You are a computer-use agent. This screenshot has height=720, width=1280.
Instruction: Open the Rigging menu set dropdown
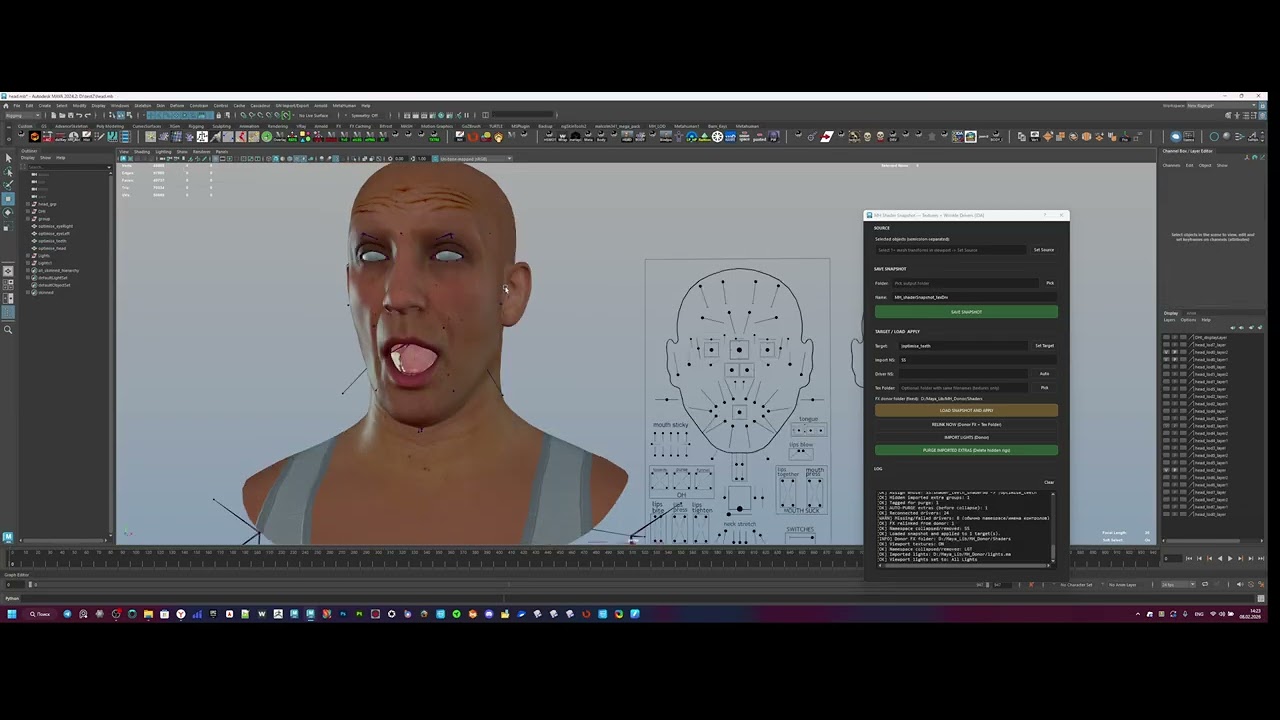[23, 115]
